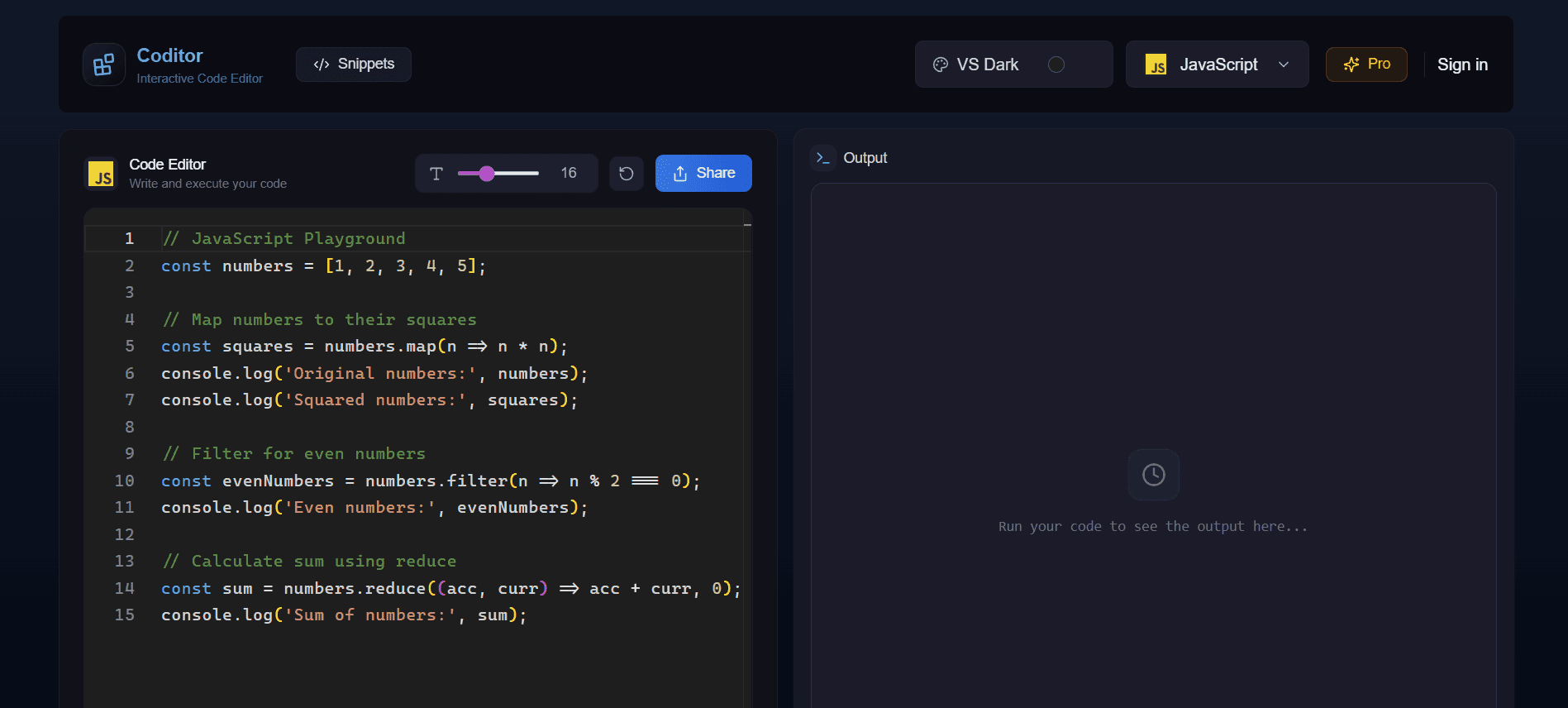This screenshot has height=708, width=1568.
Task: Click the 'const sum' reduce line
Action: tap(451, 589)
